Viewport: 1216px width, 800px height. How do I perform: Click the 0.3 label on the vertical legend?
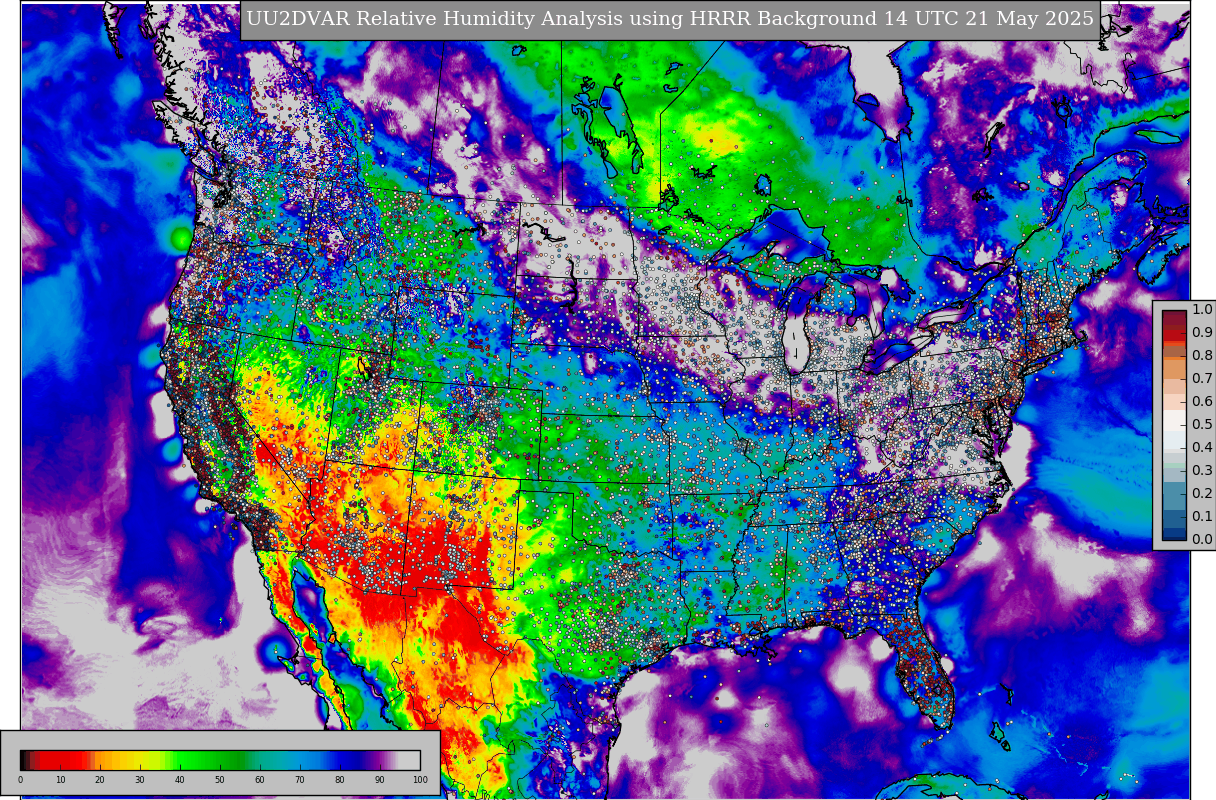pos(1202,470)
